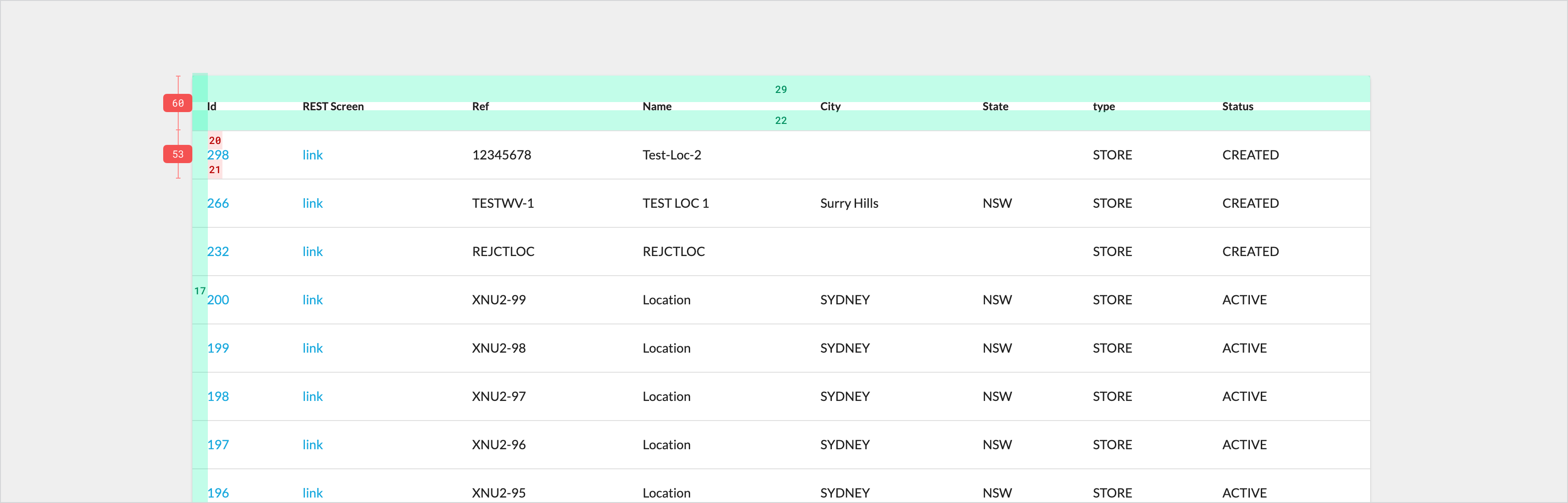Open location Id 198 link
The image size is (1568, 503).
pyautogui.click(x=218, y=396)
